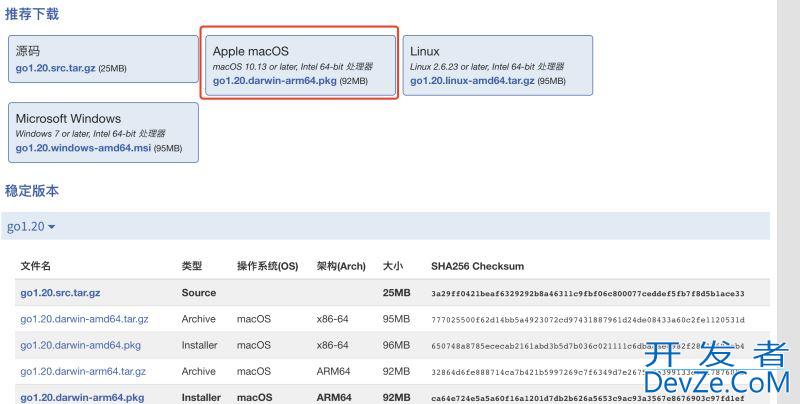800x404 pixels.
Task: Click the 类型 column header
Action: tap(192, 266)
